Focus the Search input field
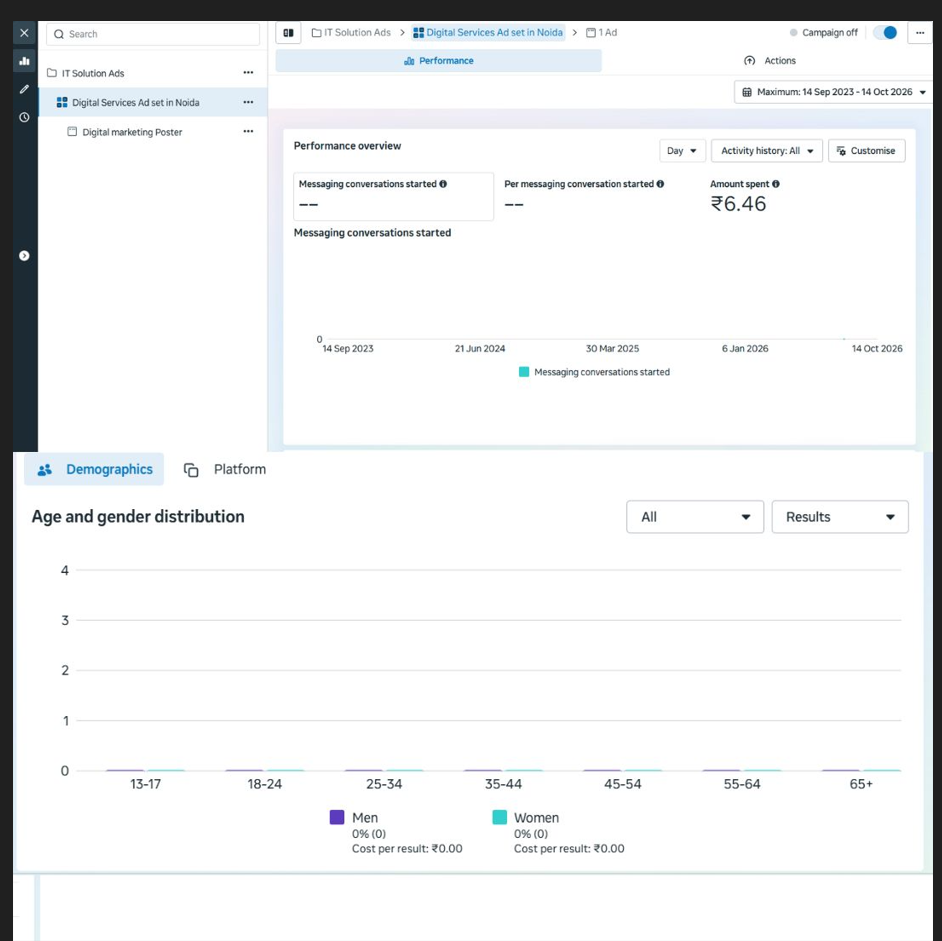The width and height of the screenshot is (942, 941). coord(153,34)
